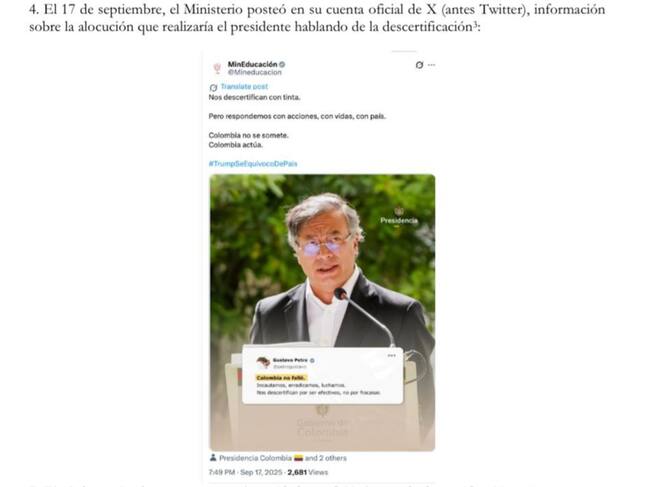
Task: Open the post's more options menu
Action: [x=432, y=65]
